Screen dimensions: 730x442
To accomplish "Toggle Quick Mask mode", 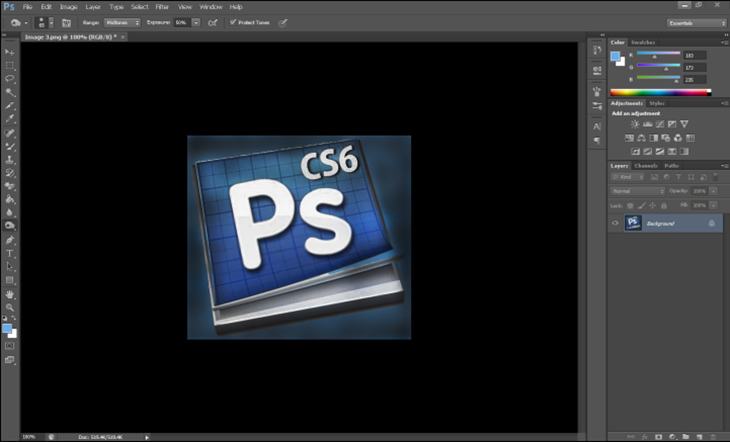I will 9,346.
